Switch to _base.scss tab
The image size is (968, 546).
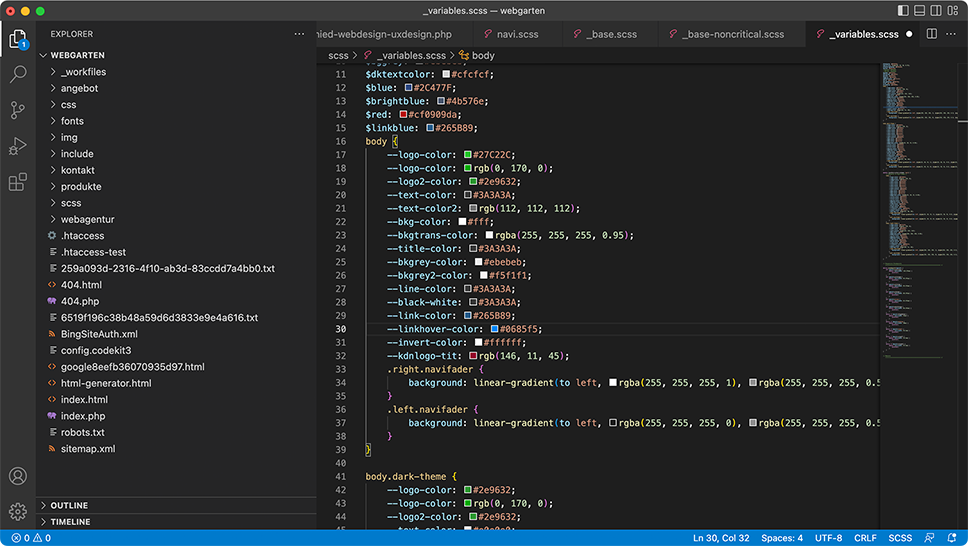coord(611,34)
